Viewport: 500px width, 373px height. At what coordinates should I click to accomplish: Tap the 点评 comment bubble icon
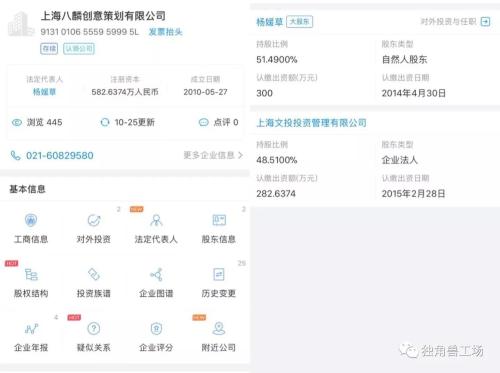tap(203, 122)
